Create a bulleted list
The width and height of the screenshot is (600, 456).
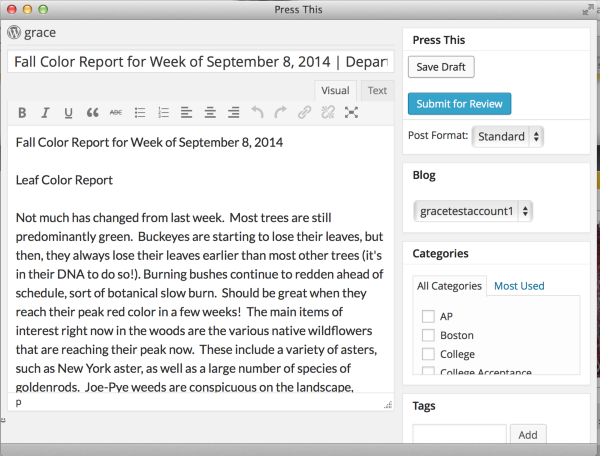[x=140, y=112]
